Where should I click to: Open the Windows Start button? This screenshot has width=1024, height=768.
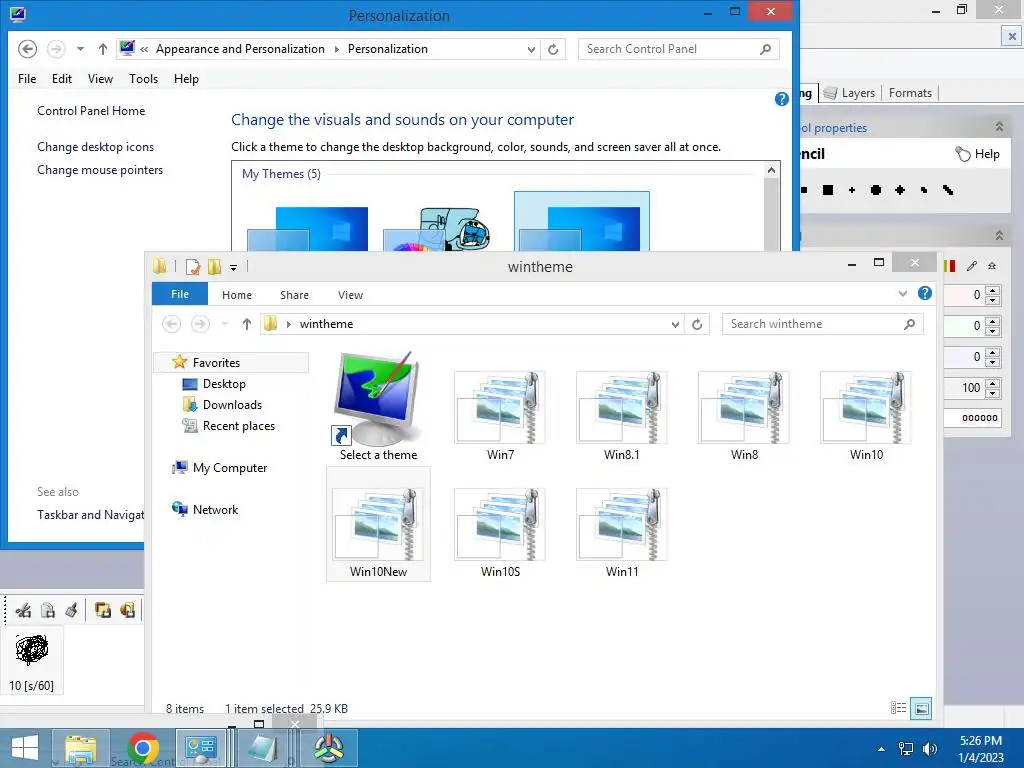coord(25,748)
